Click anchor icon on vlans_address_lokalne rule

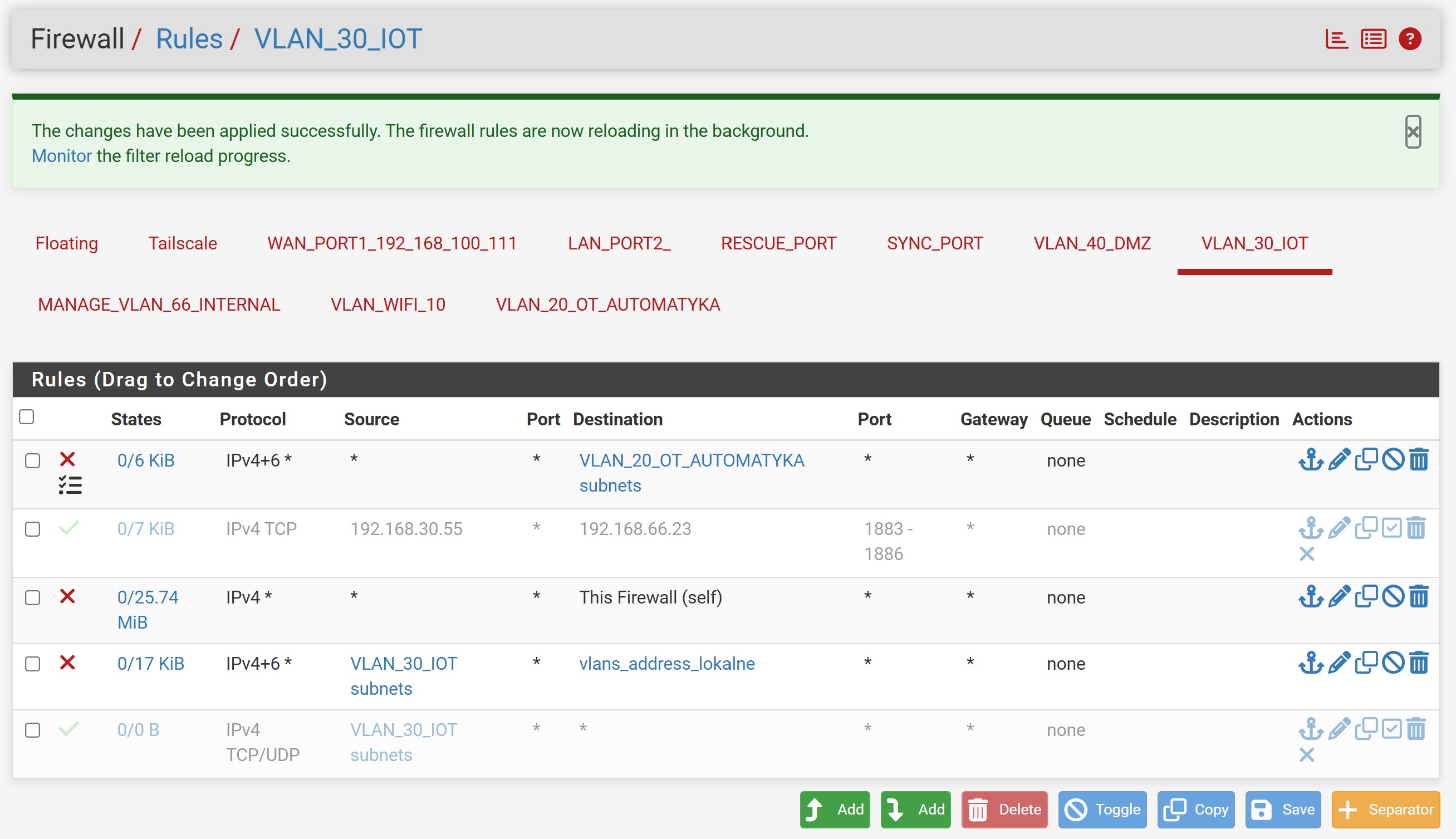[1310, 663]
